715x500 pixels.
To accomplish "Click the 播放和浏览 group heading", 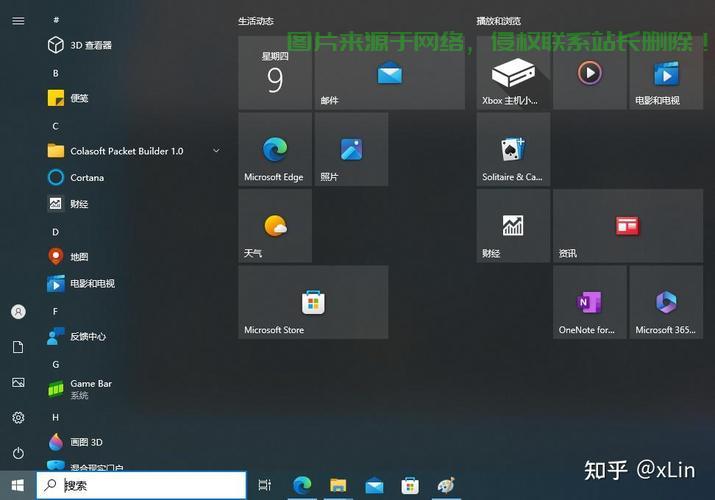I will [x=498, y=21].
